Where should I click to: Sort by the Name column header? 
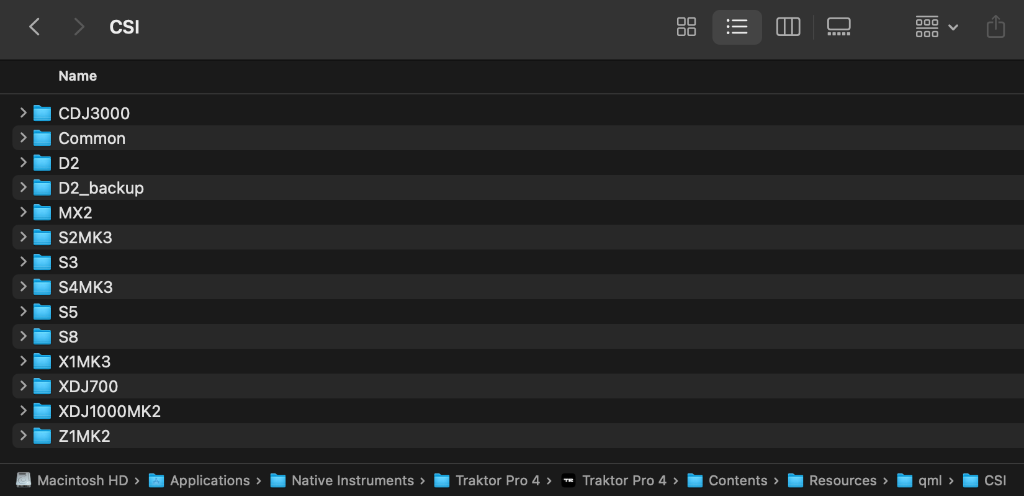[x=78, y=76]
